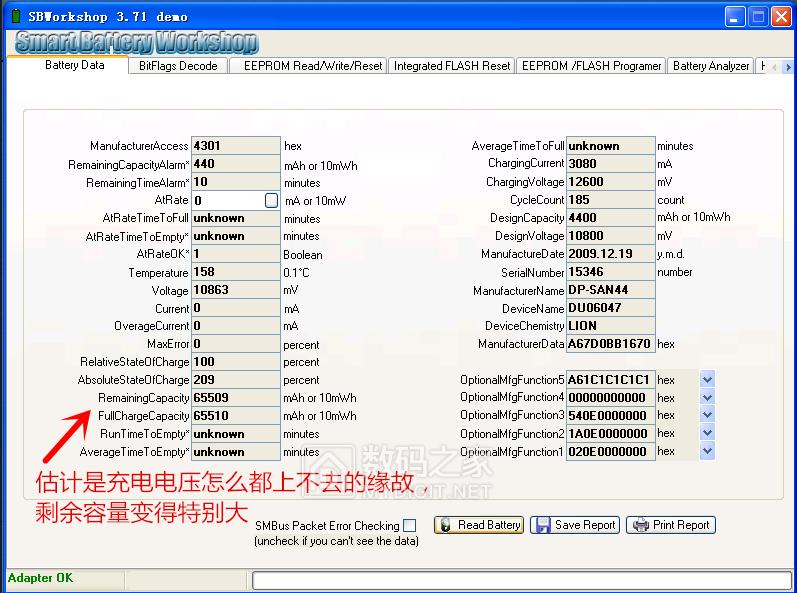
Task: Expand the OptionalMfgFunction2 dropdown arrow
Action: point(707,434)
